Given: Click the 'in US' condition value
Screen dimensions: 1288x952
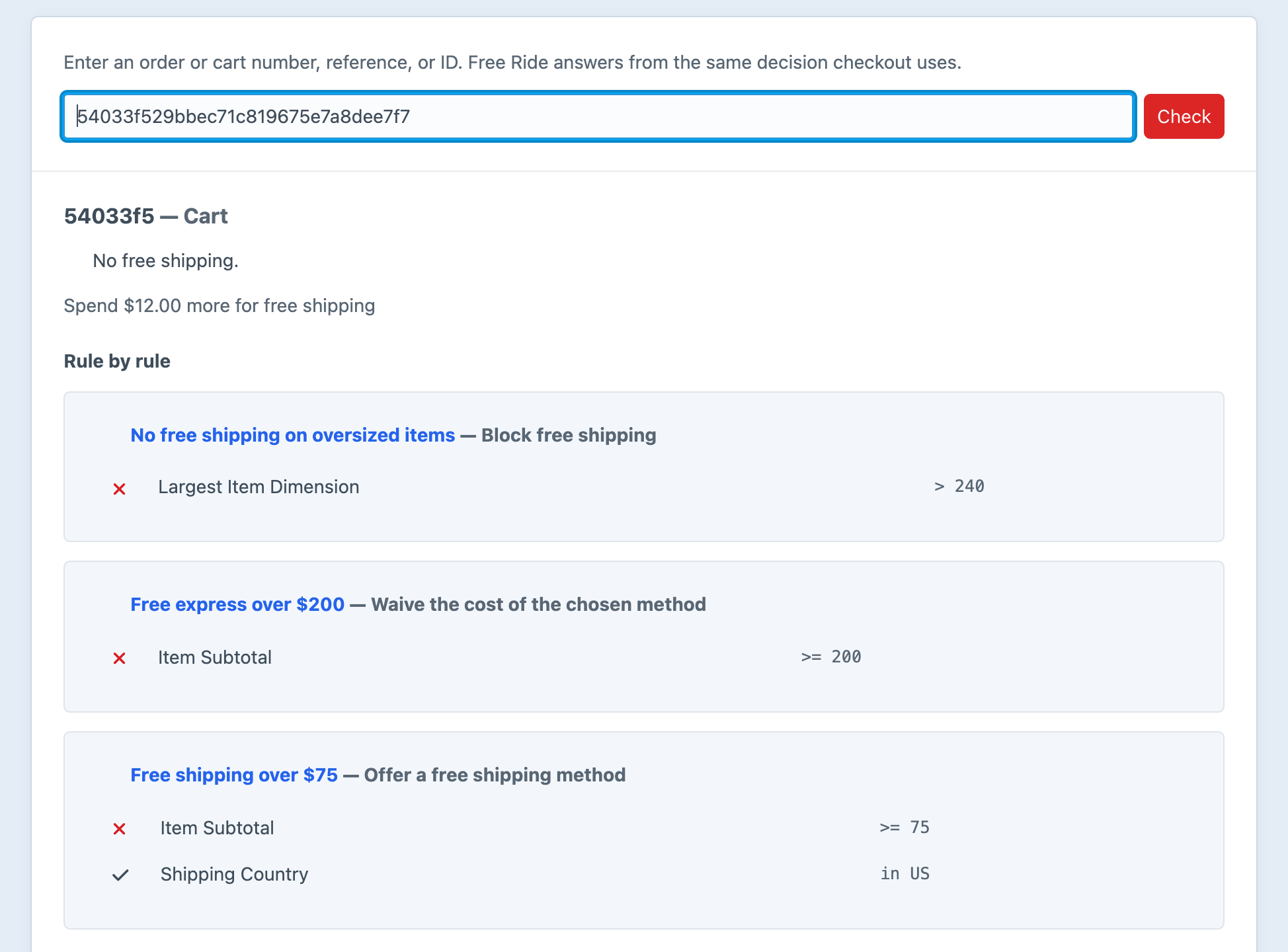Looking at the screenshot, I should (905, 873).
